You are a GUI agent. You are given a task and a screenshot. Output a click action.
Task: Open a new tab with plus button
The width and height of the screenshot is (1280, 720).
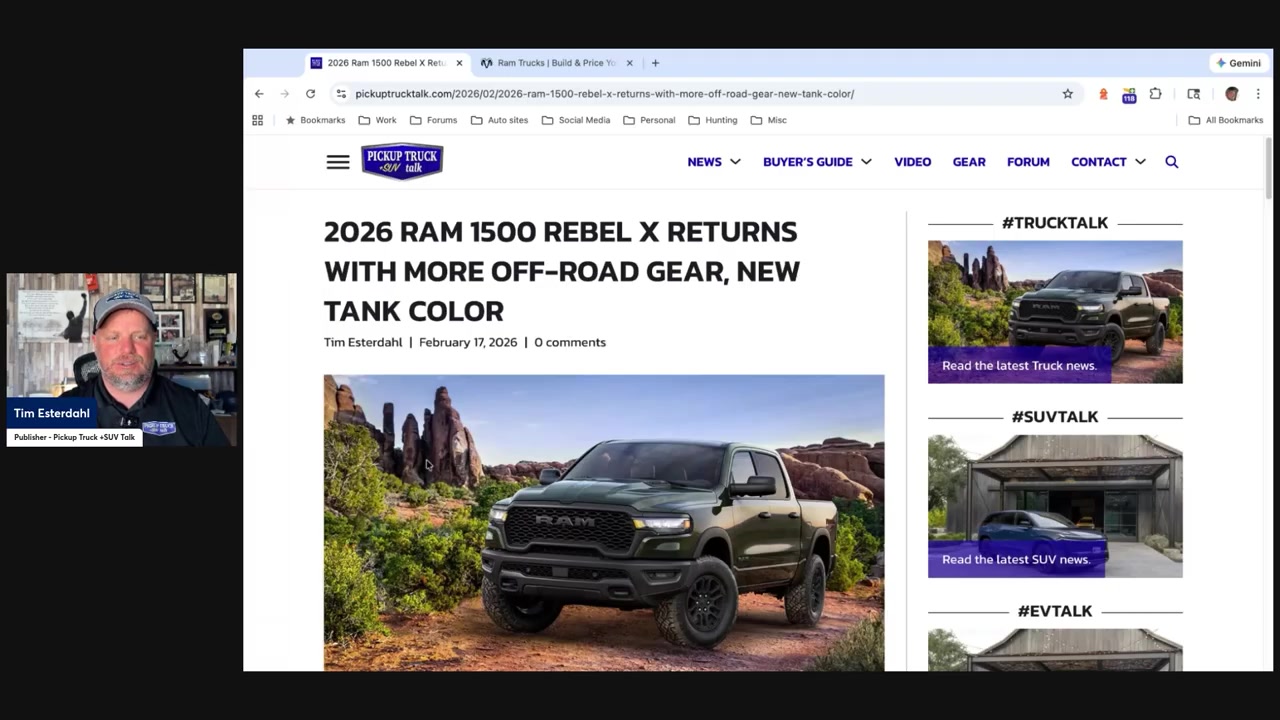[x=655, y=63]
